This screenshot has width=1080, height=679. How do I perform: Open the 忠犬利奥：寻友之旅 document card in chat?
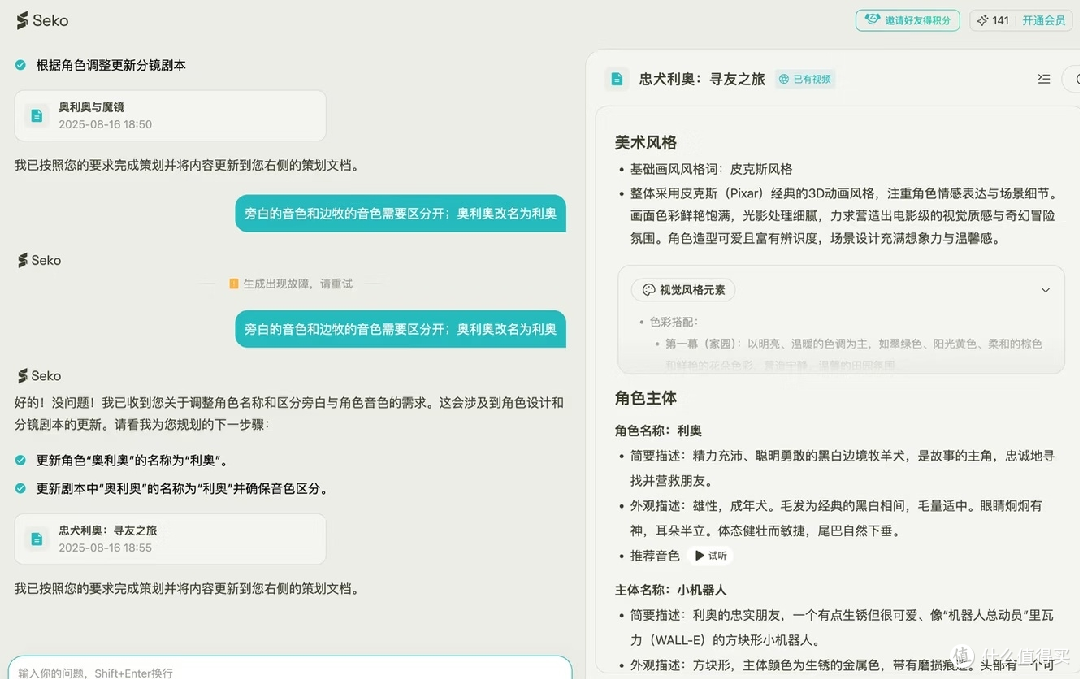click(170, 539)
